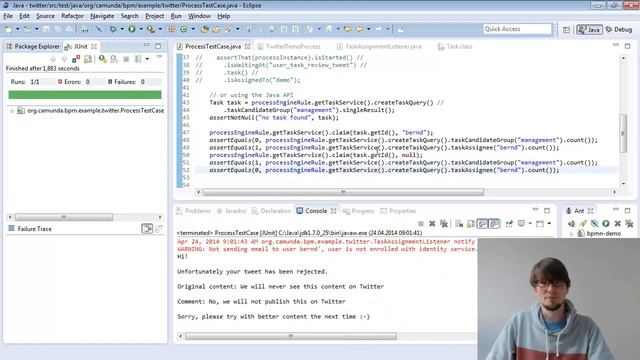Click Compare Actual With Expected icon
The height and width of the screenshot is (360, 640).
(x=159, y=229)
